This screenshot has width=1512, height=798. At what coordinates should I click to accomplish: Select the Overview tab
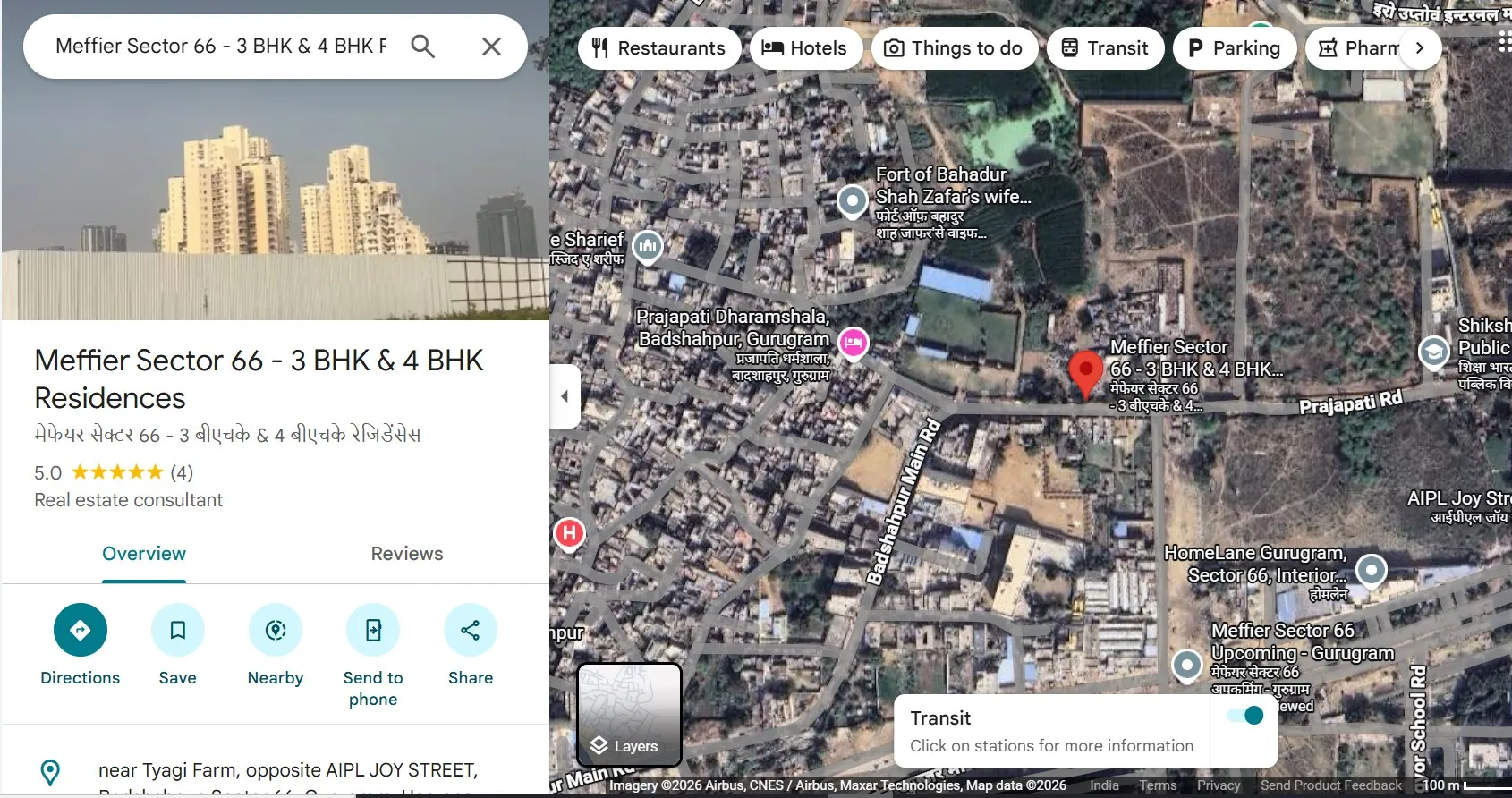click(144, 554)
